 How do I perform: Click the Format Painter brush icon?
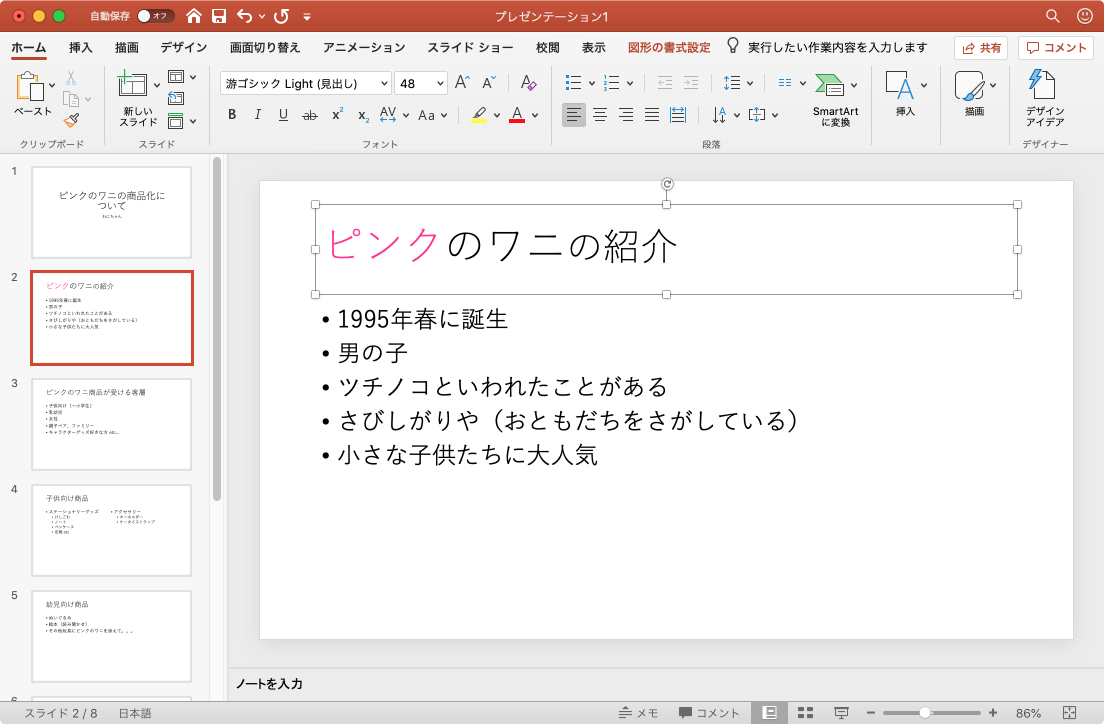(71, 120)
